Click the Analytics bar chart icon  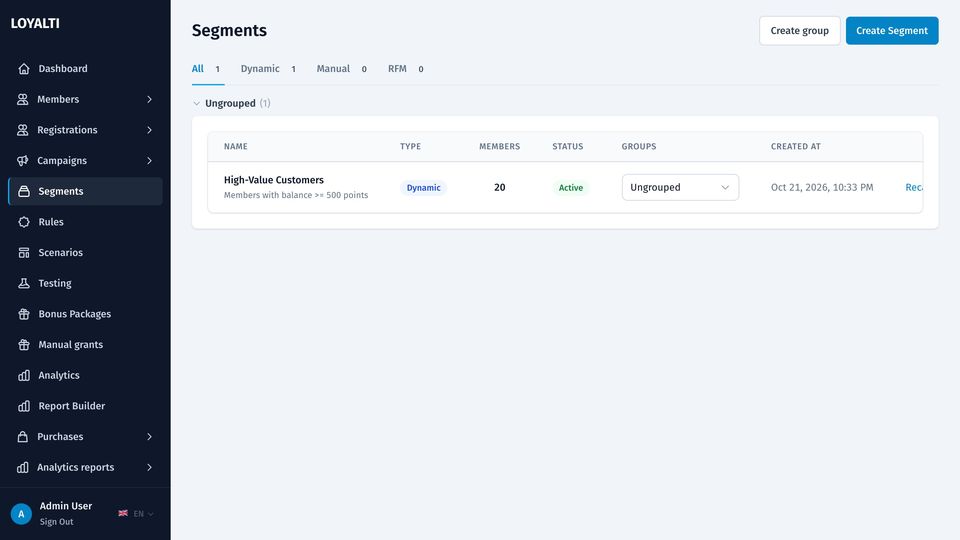24,375
